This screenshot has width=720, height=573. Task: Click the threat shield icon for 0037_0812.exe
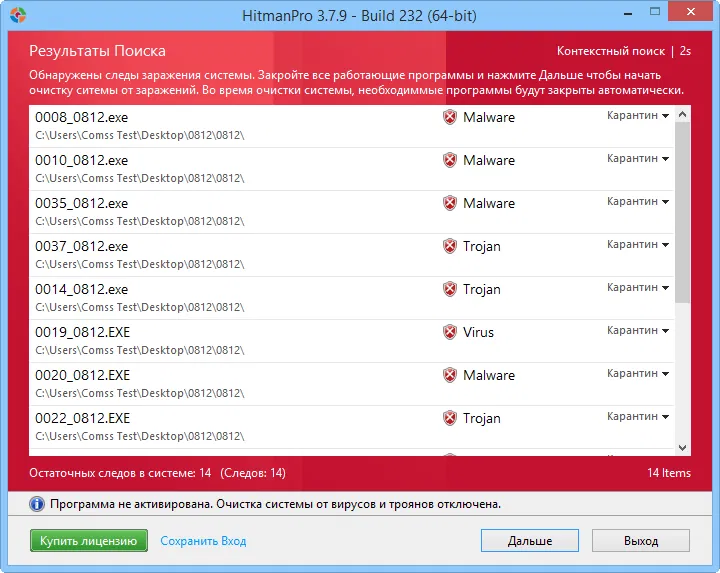click(x=450, y=246)
